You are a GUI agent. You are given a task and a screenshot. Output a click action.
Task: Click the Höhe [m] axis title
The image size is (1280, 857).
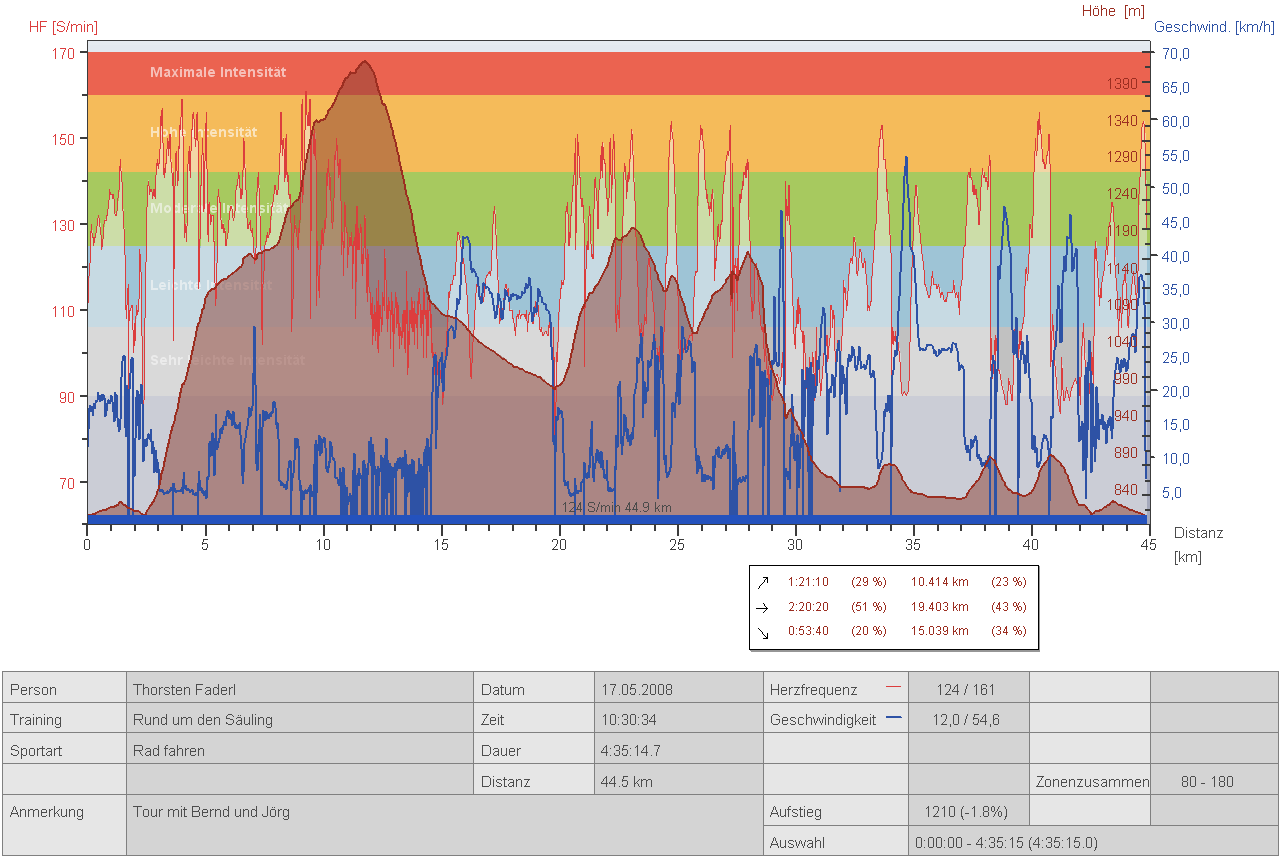1113,11
